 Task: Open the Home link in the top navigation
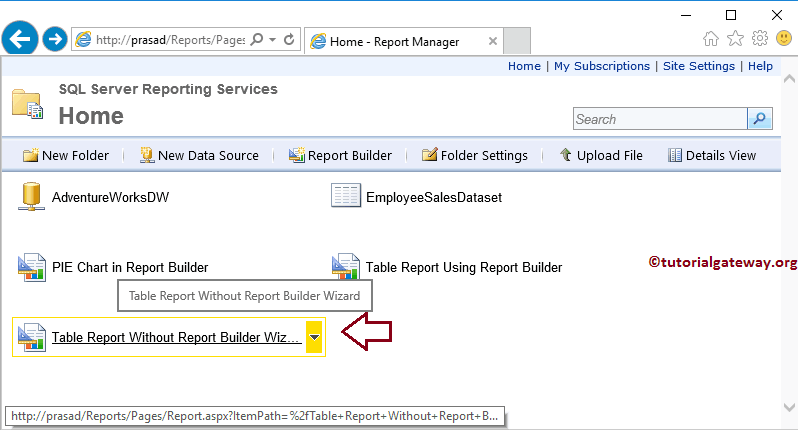524,66
